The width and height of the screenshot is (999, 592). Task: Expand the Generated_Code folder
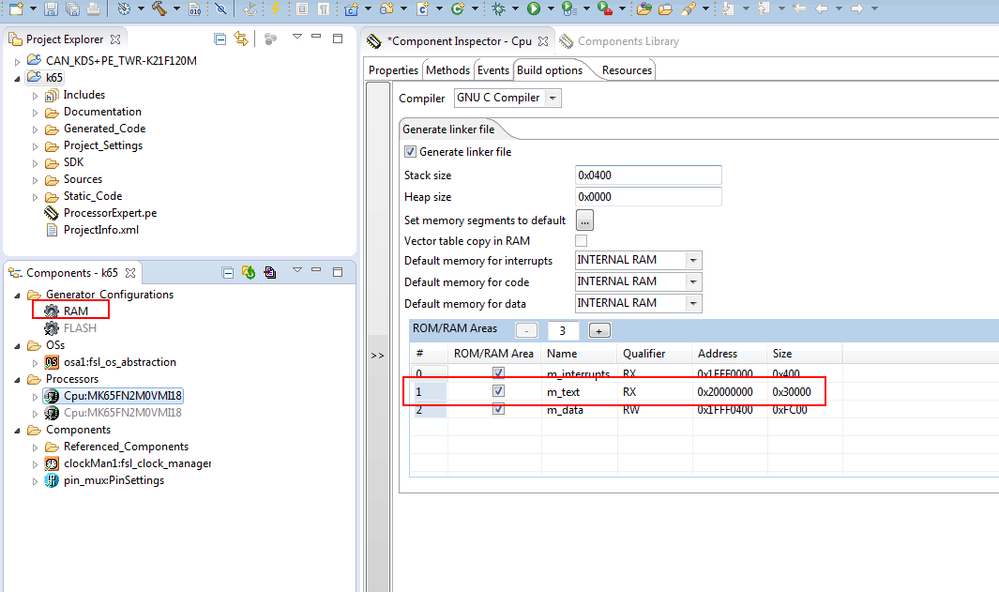point(35,129)
